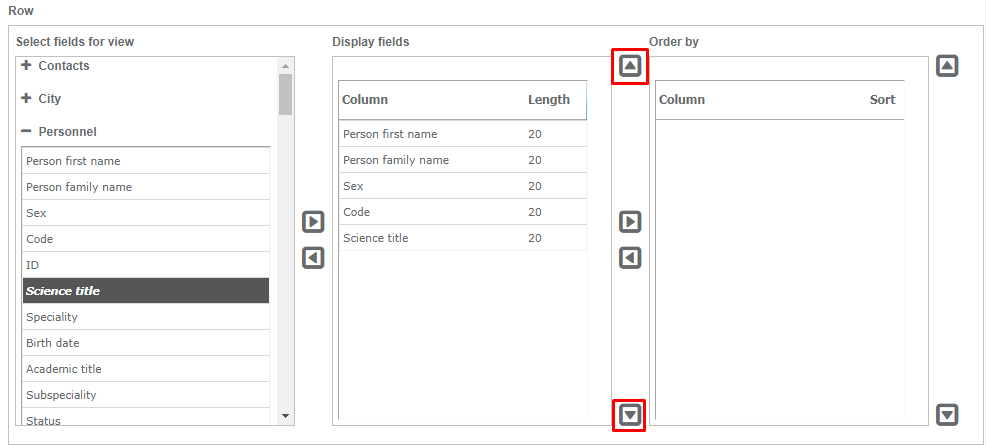Select the Science title field

pyautogui.click(x=146, y=291)
